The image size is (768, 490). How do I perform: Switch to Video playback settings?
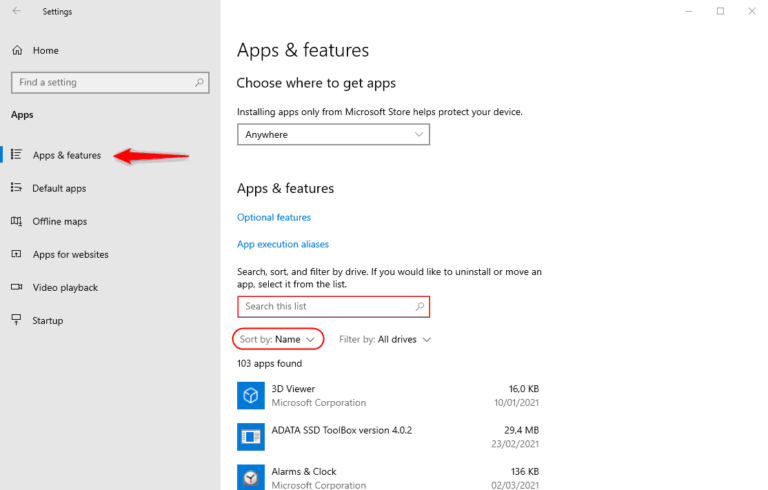pos(65,288)
